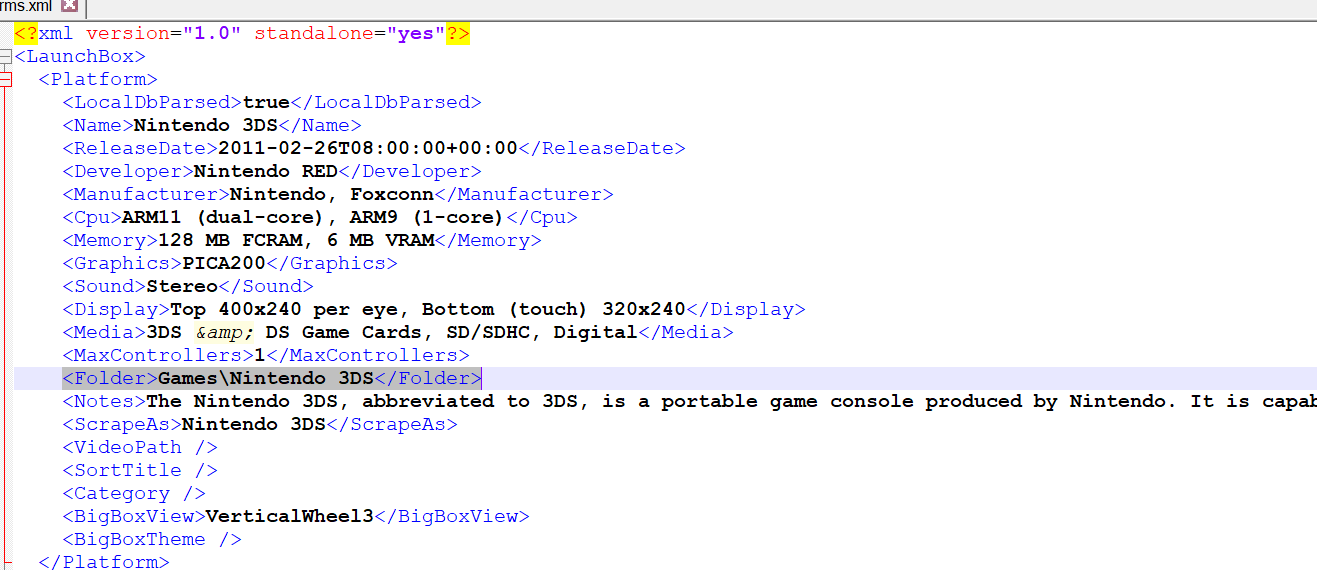
Task: Click the empty SortTitle tag
Action: (x=140, y=470)
